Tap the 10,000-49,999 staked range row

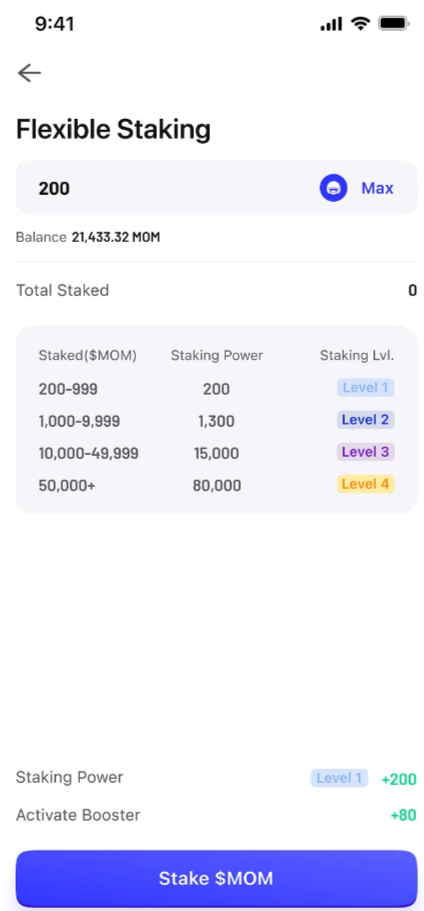click(216, 453)
